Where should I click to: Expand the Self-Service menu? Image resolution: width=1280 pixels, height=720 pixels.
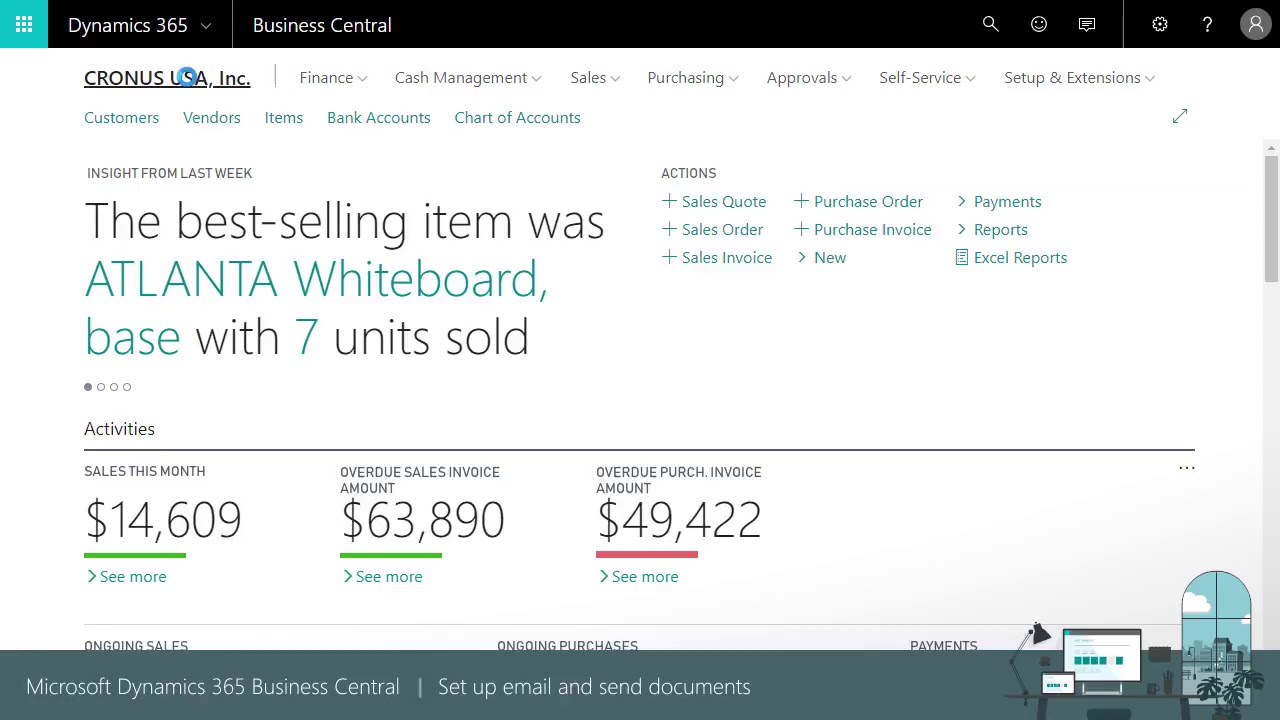pyautogui.click(x=927, y=77)
